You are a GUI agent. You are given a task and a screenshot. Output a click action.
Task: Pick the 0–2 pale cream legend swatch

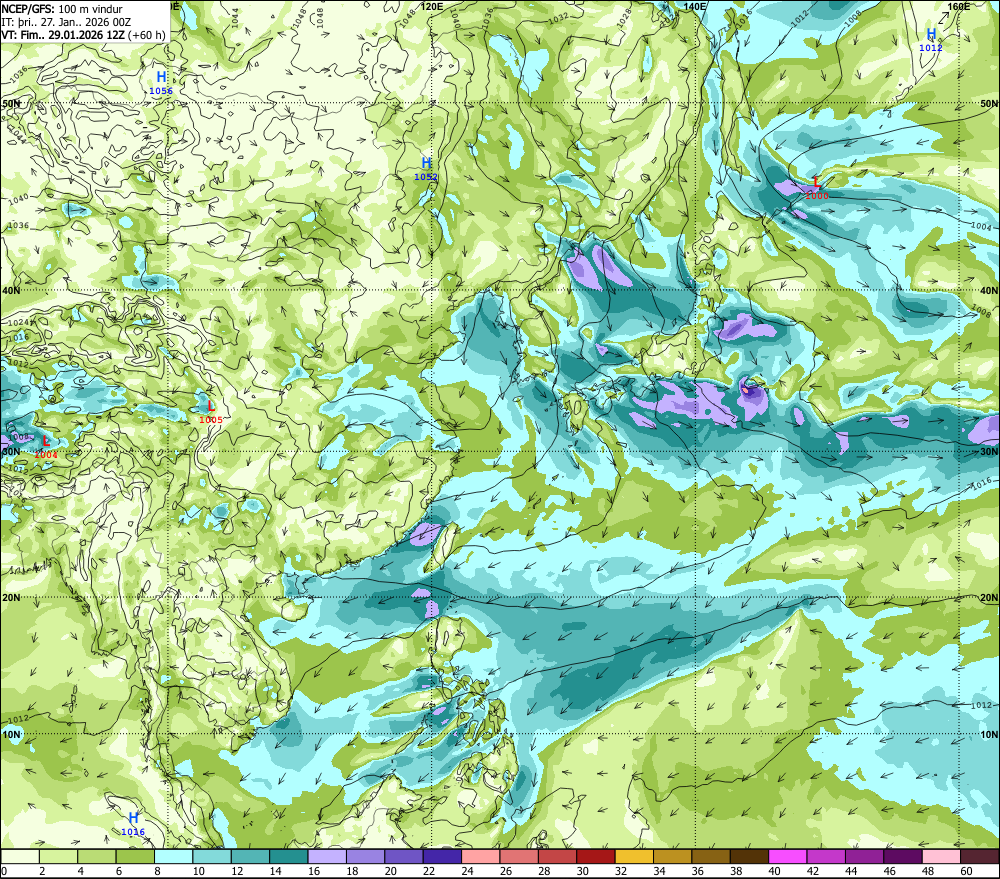click(x=20, y=856)
